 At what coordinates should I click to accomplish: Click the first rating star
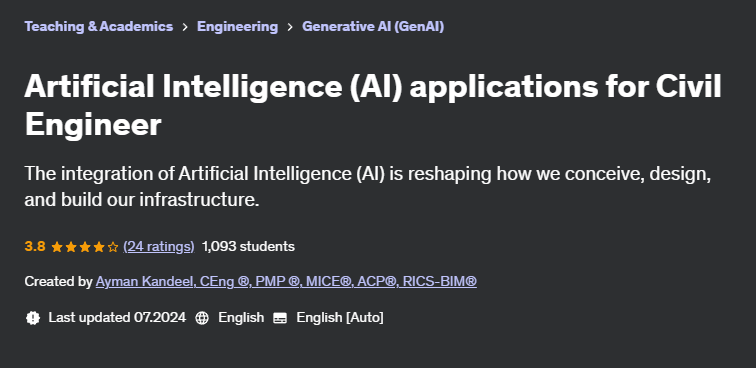[x=56, y=247]
